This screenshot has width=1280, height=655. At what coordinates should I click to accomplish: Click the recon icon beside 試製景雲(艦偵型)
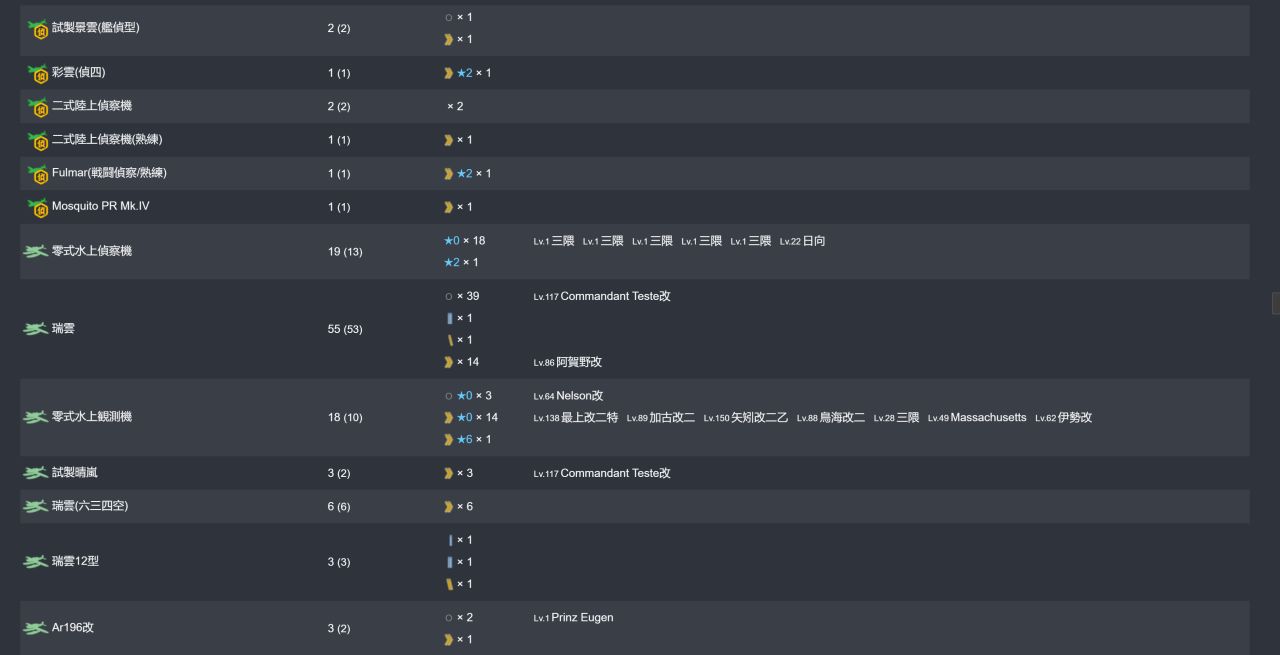(38, 30)
